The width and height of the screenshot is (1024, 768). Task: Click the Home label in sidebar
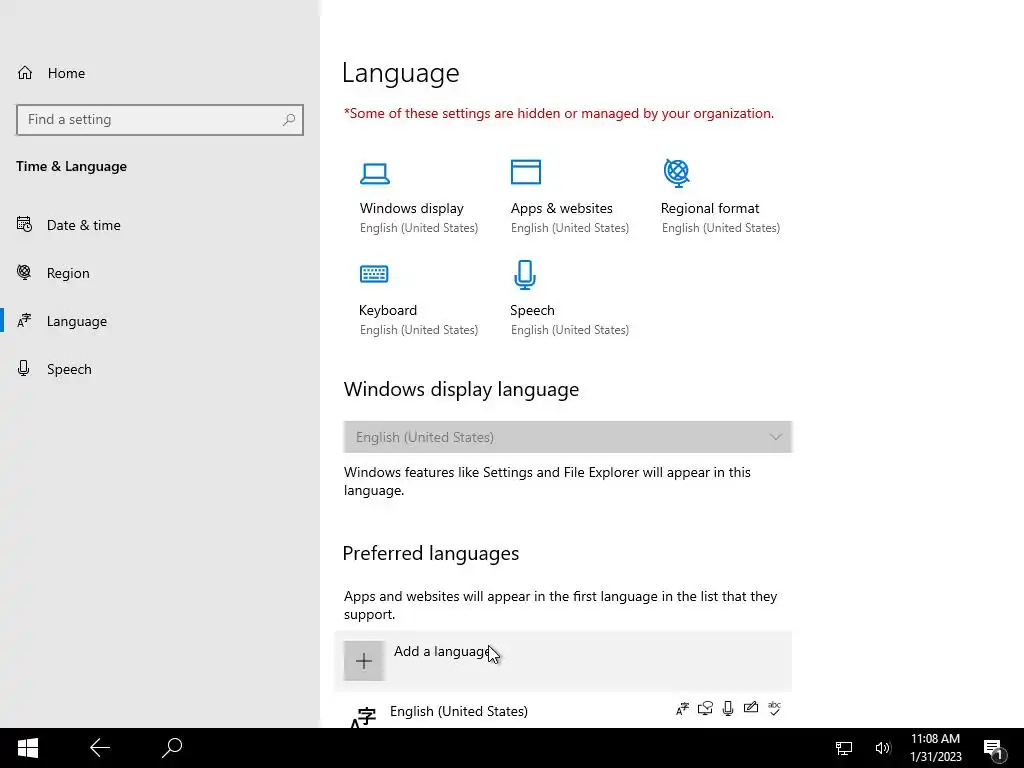coord(67,73)
